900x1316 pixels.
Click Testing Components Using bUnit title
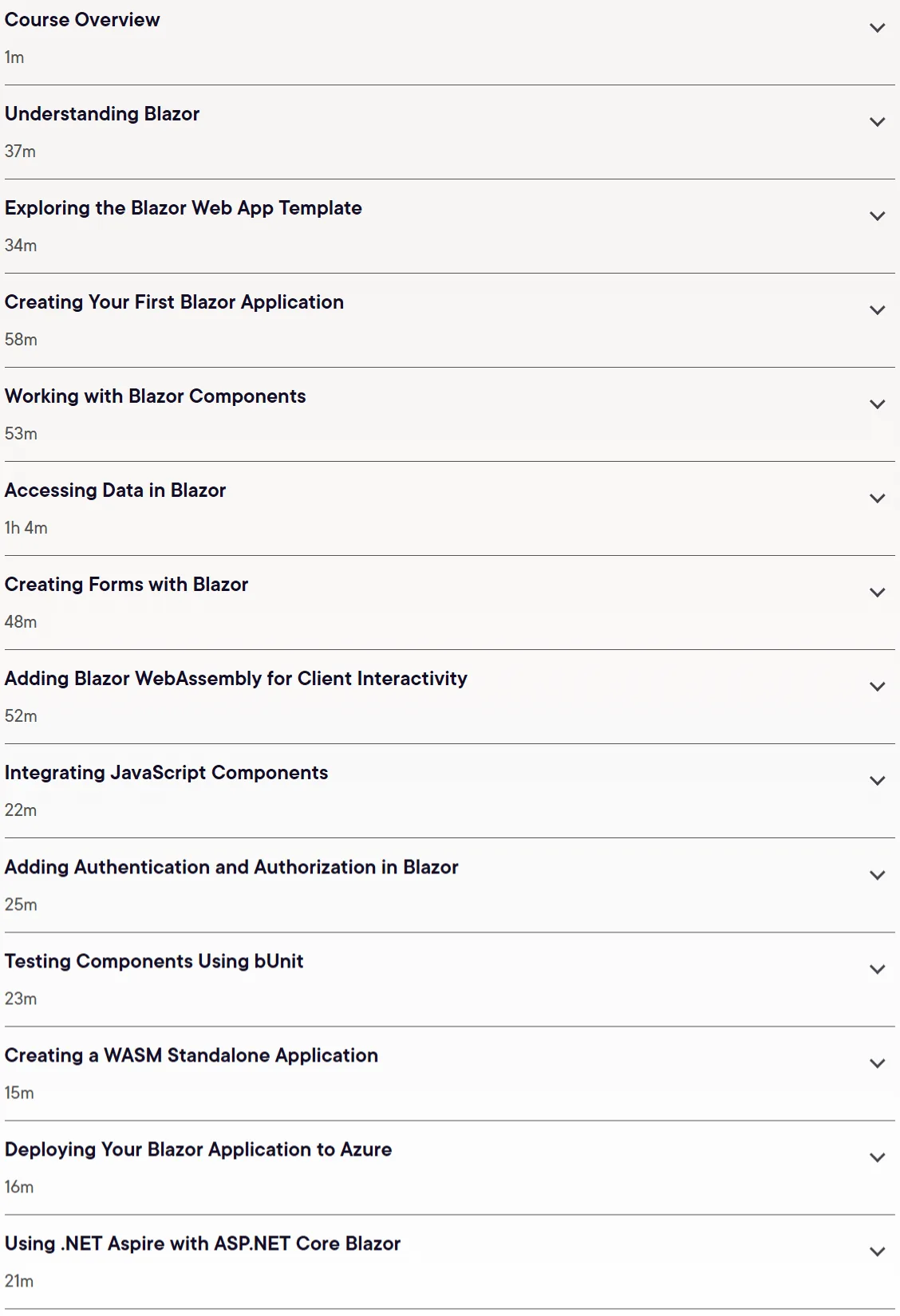154,961
